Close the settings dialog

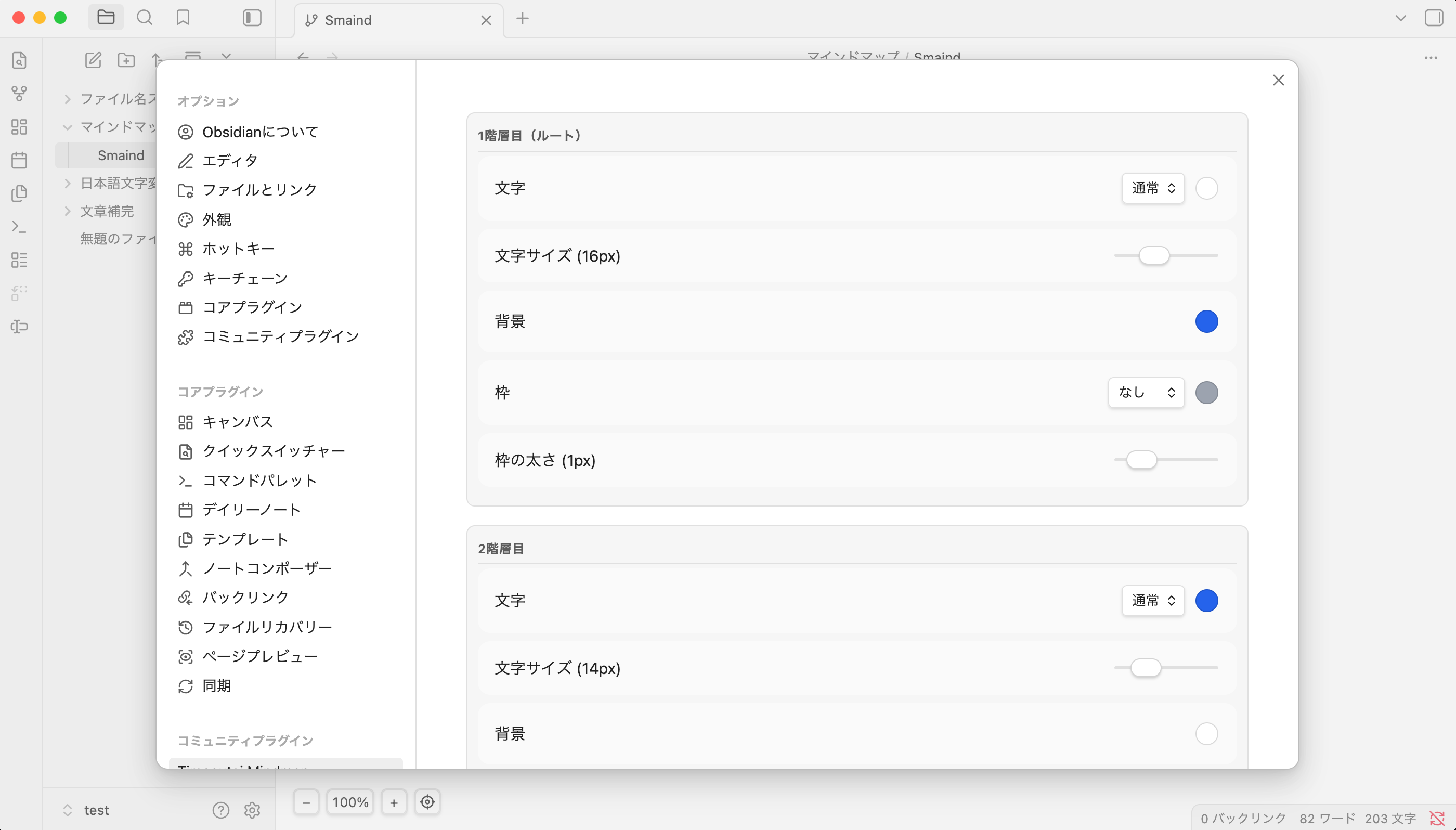1278,81
